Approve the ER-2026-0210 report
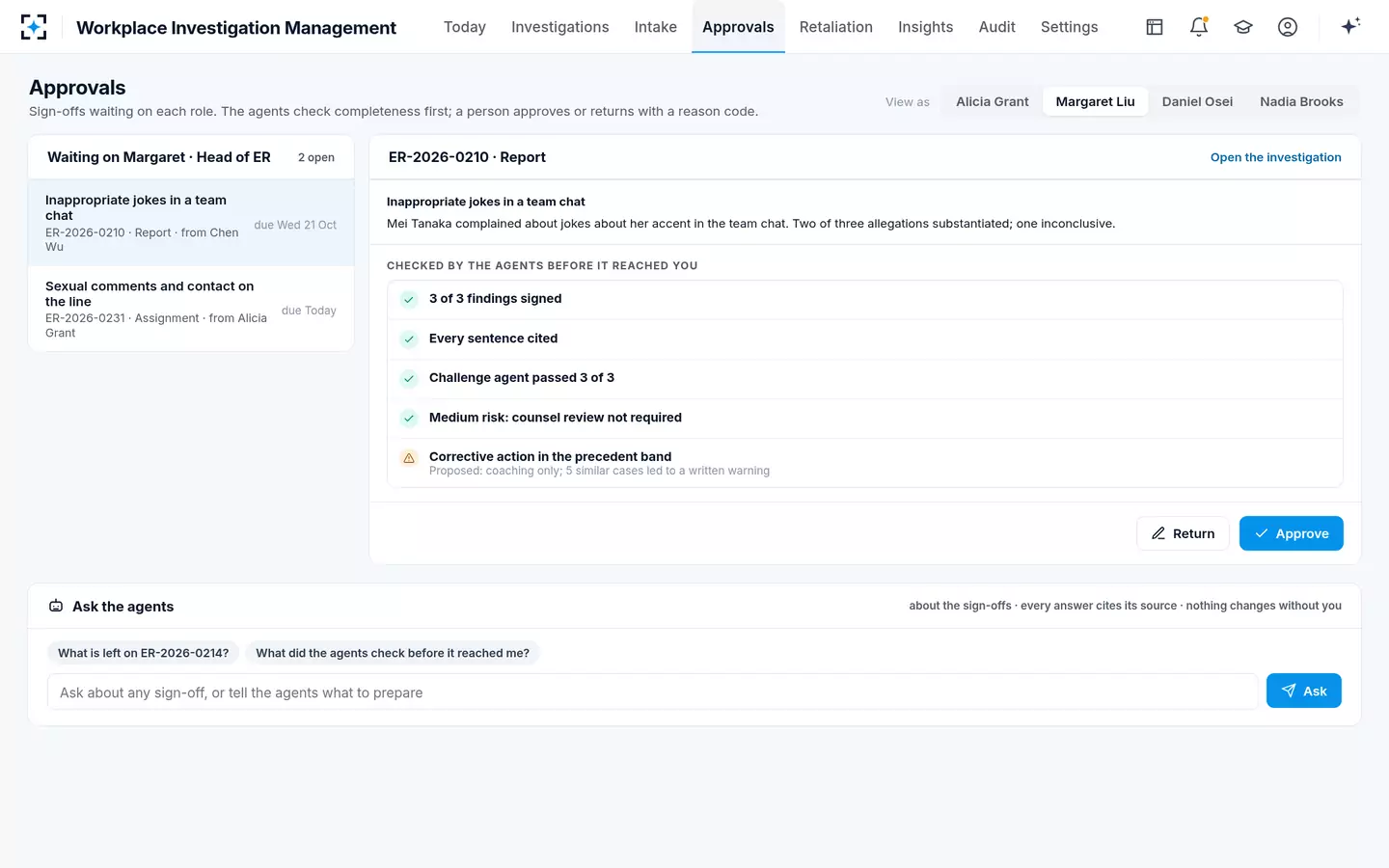Image resolution: width=1389 pixels, height=868 pixels. [1292, 533]
